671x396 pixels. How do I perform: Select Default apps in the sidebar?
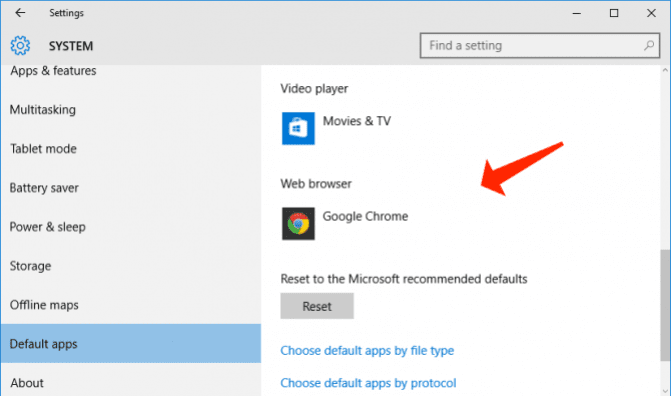(131, 343)
